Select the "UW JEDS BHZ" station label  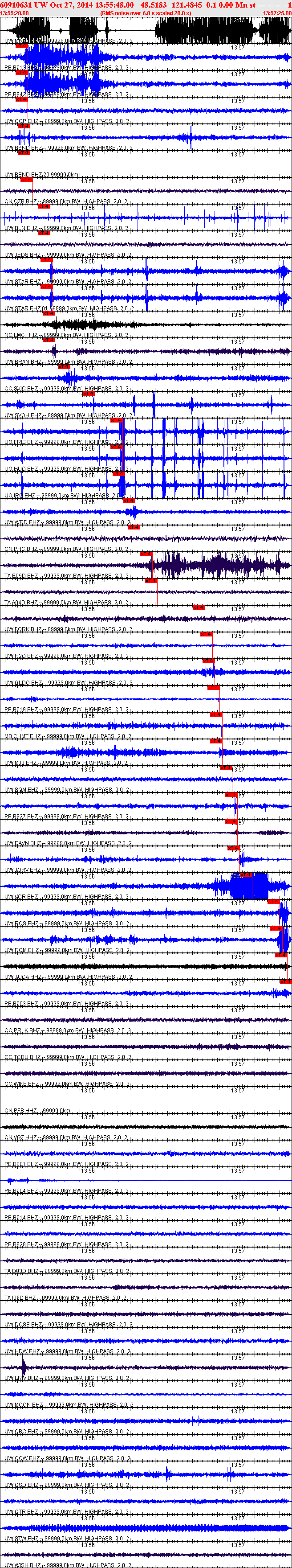[23, 255]
